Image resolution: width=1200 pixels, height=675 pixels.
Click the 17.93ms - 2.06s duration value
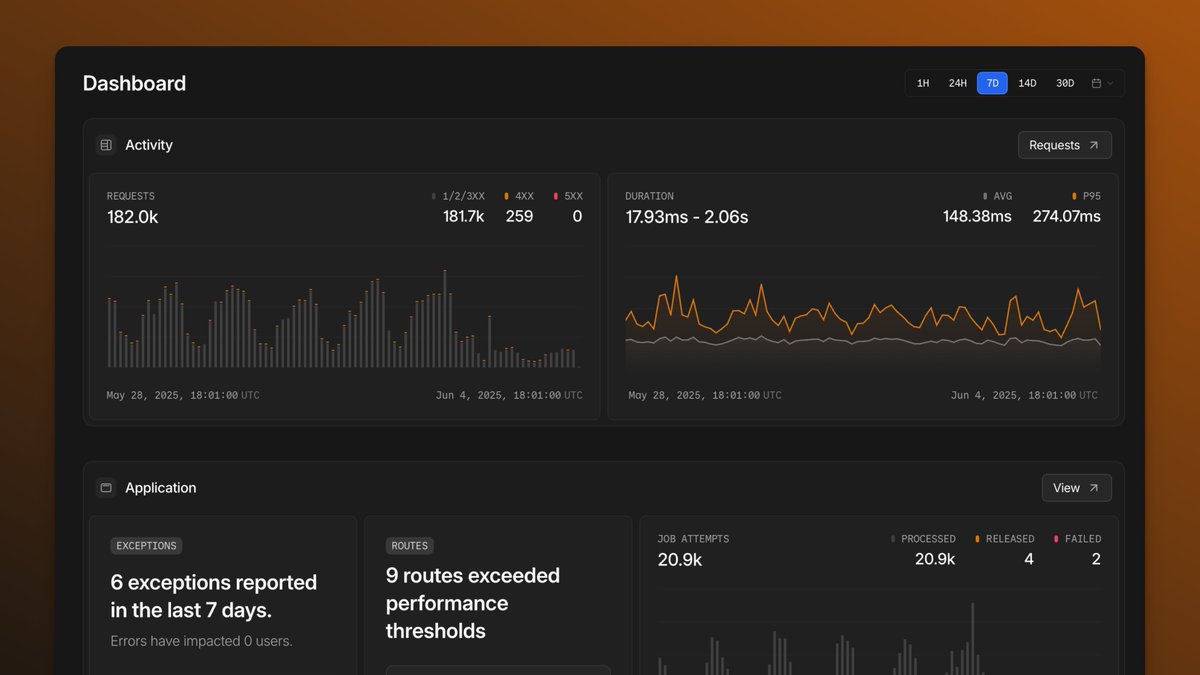coord(687,217)
